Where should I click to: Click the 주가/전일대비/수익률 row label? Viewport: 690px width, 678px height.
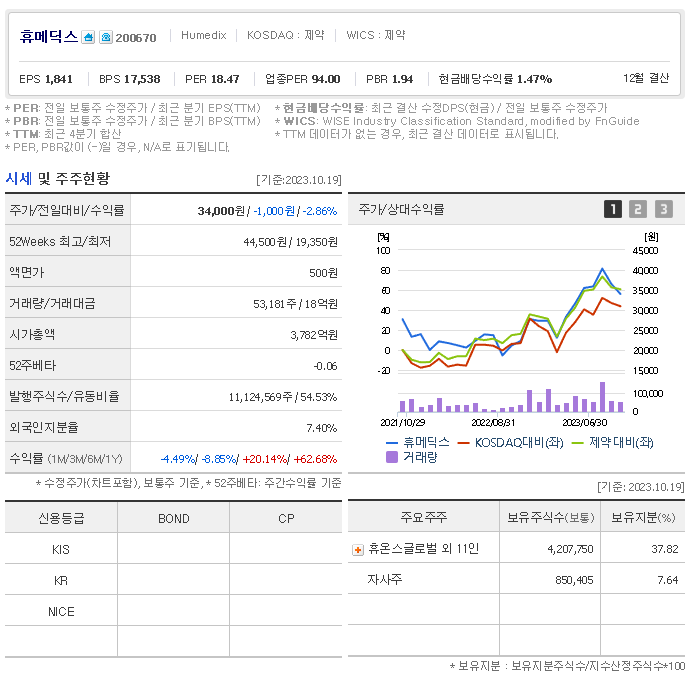click(x=67, y=210)
